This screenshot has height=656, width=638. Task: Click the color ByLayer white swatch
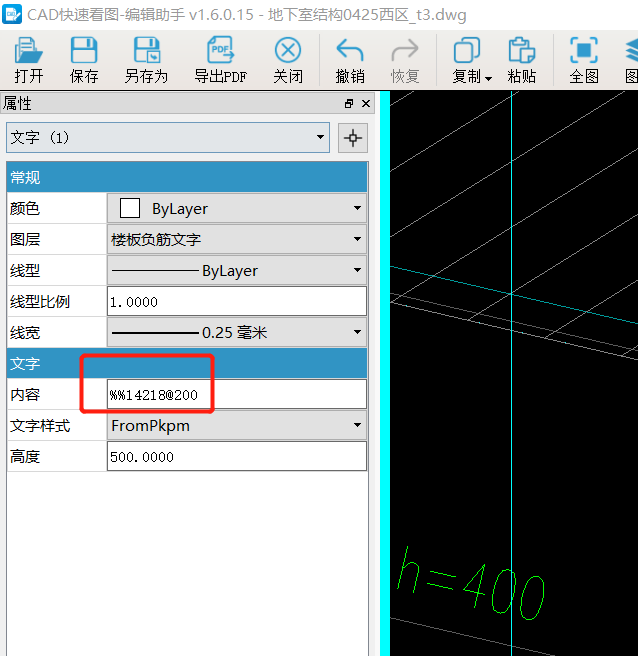pos(130,208)
